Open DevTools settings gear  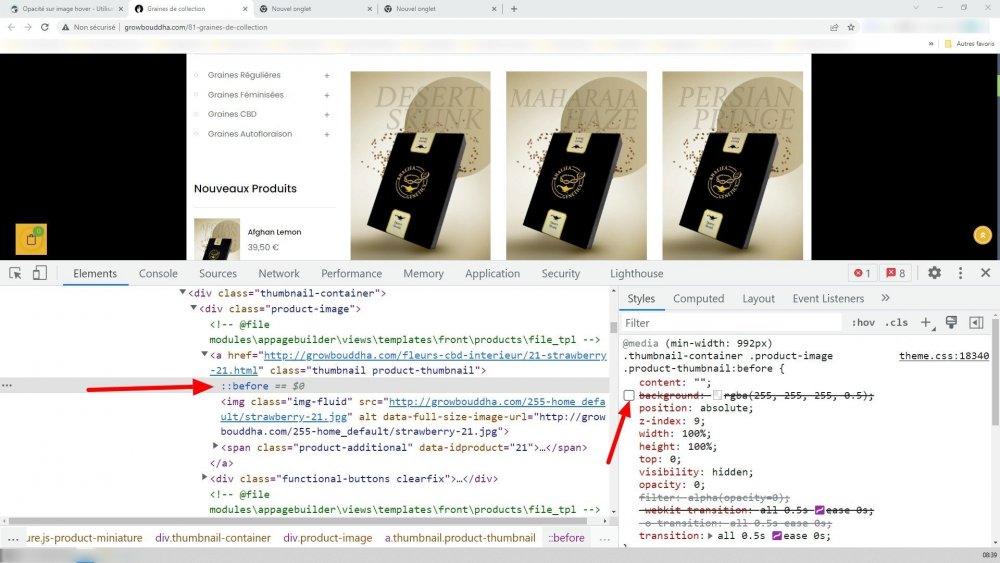pyautogui.click(x=934, y=273)
